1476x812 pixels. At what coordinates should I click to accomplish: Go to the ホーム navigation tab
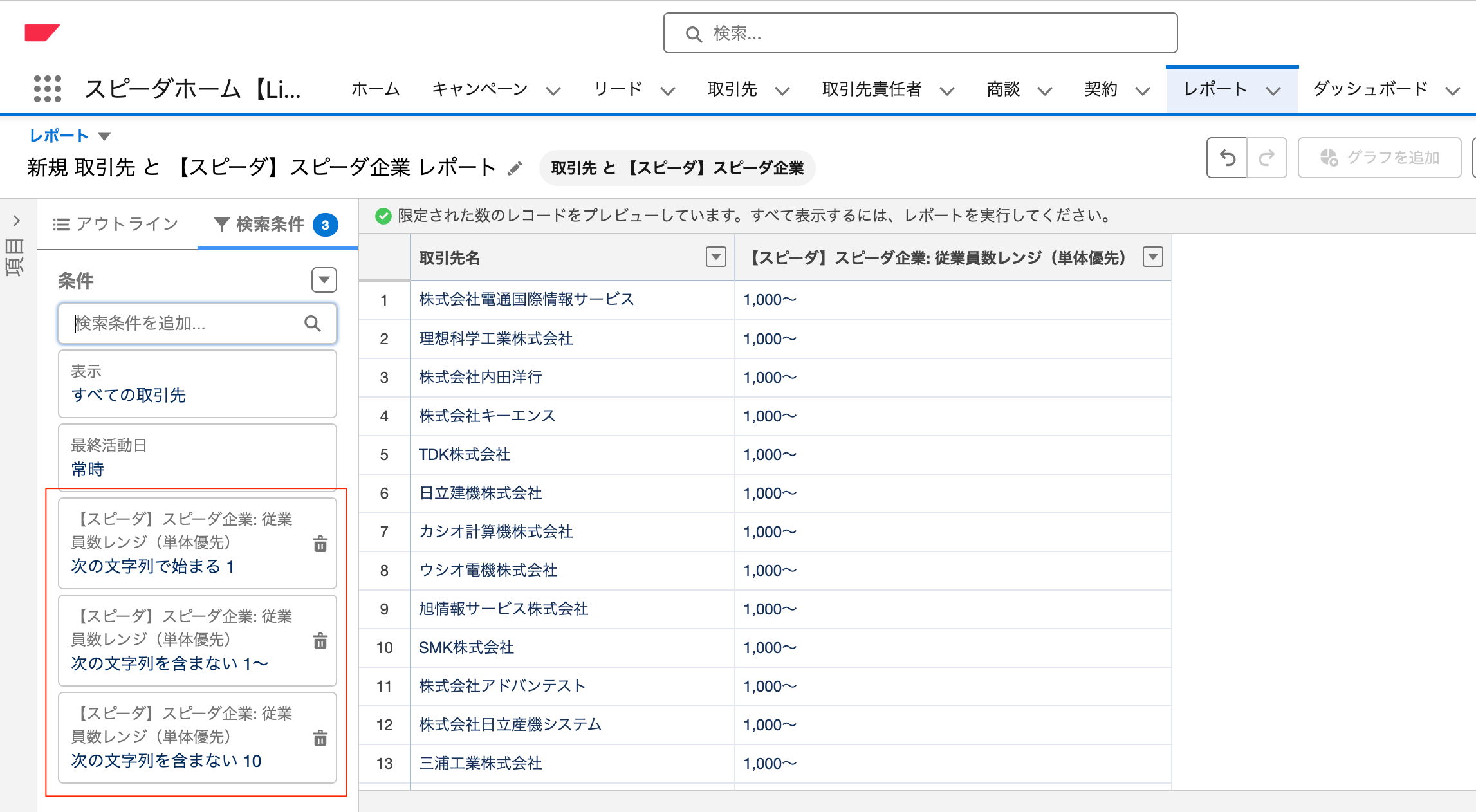(x=376, y=89)
